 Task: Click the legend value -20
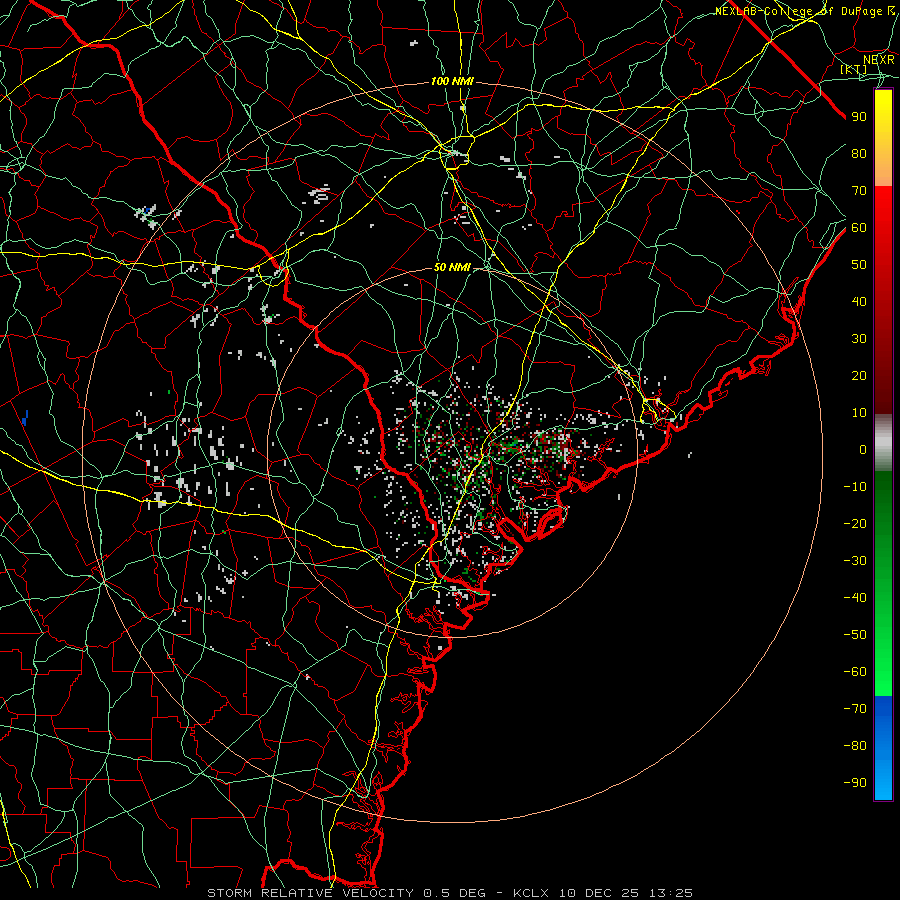855,524
